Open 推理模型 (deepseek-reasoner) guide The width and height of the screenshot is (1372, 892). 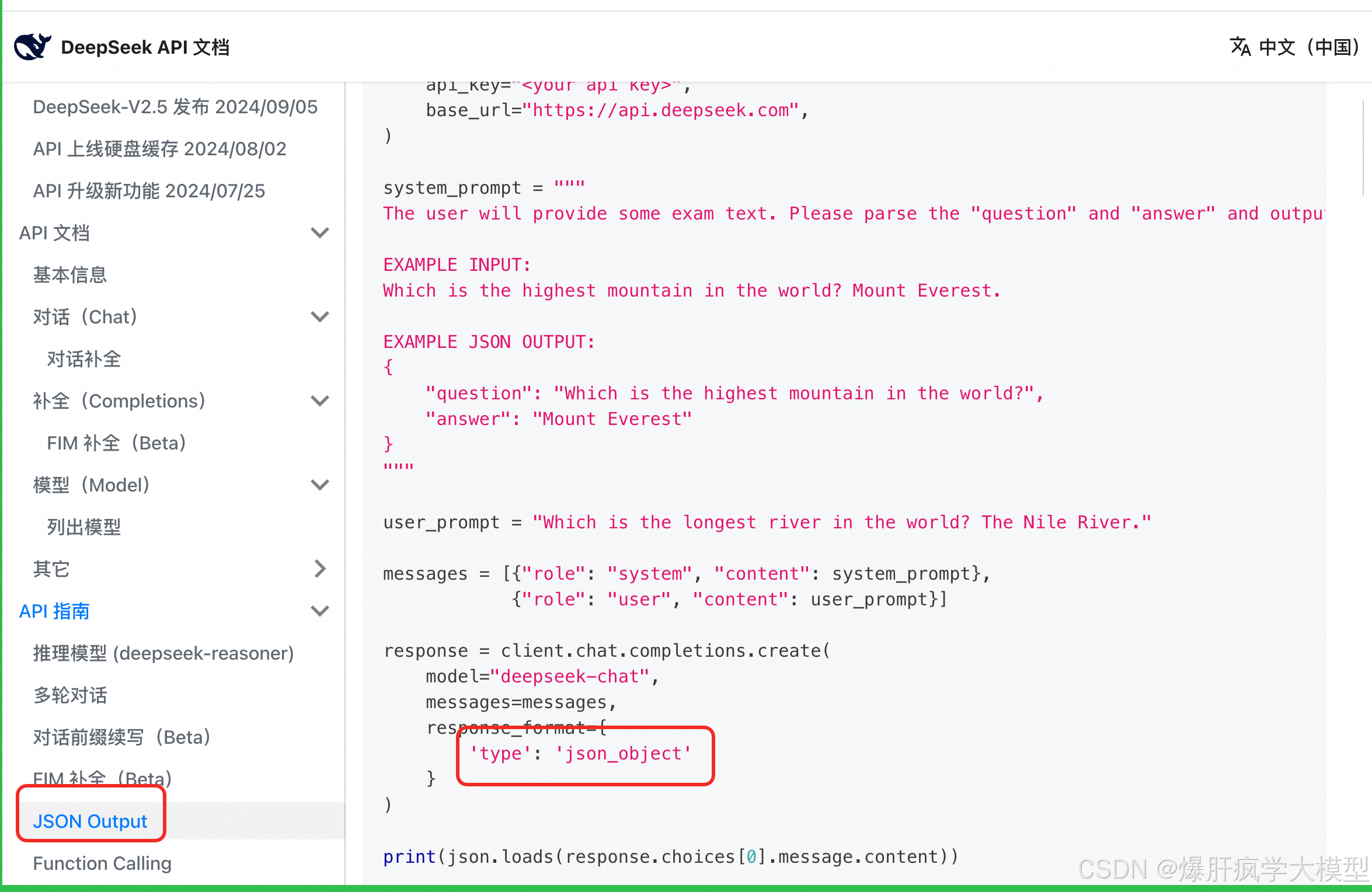tap(163, 653)
